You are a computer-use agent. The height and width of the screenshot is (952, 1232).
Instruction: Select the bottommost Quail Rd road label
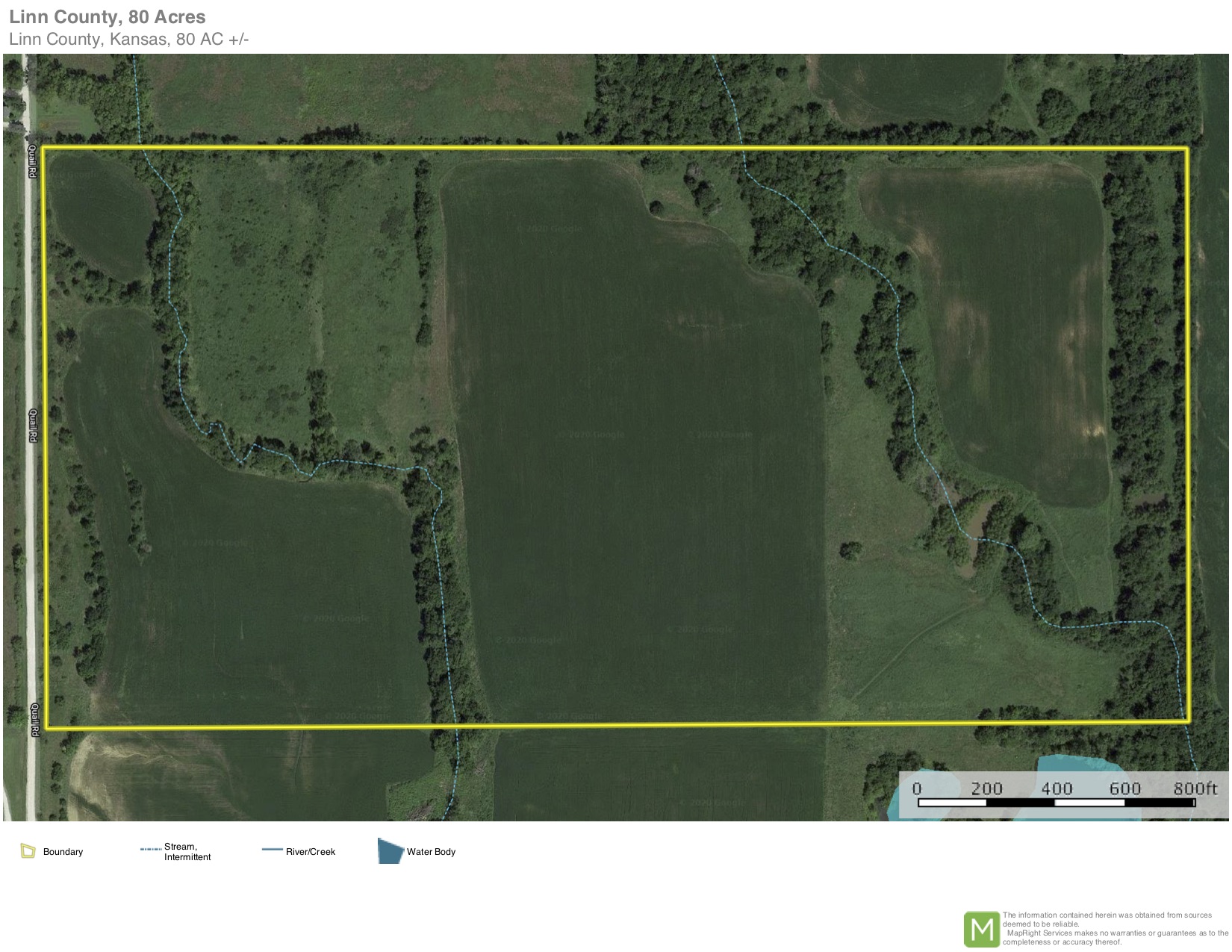[x=34, y=720]
